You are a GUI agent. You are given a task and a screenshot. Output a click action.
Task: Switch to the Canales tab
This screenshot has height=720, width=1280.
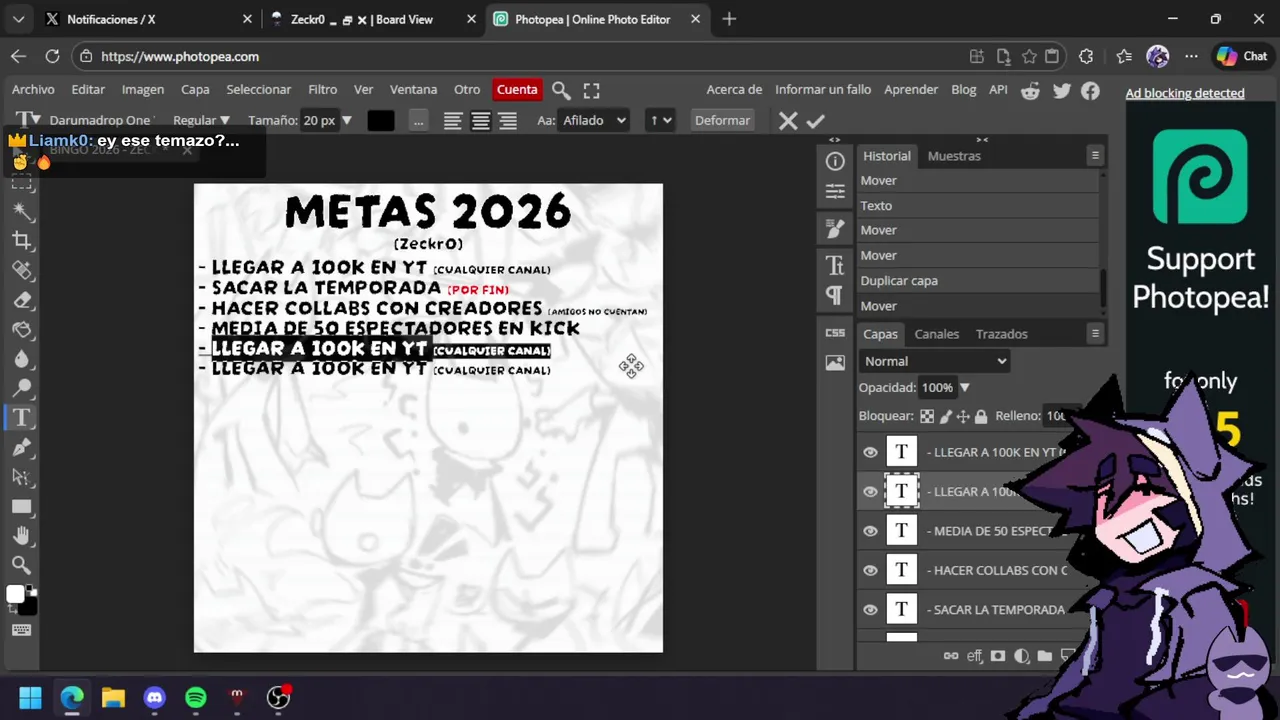pos(937,334)
